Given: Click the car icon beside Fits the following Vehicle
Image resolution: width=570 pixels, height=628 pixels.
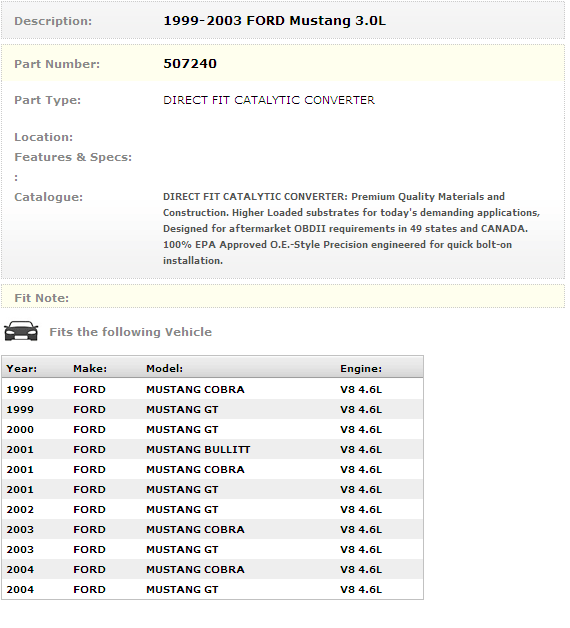Looking at the screenshot, I should (21, 331).
